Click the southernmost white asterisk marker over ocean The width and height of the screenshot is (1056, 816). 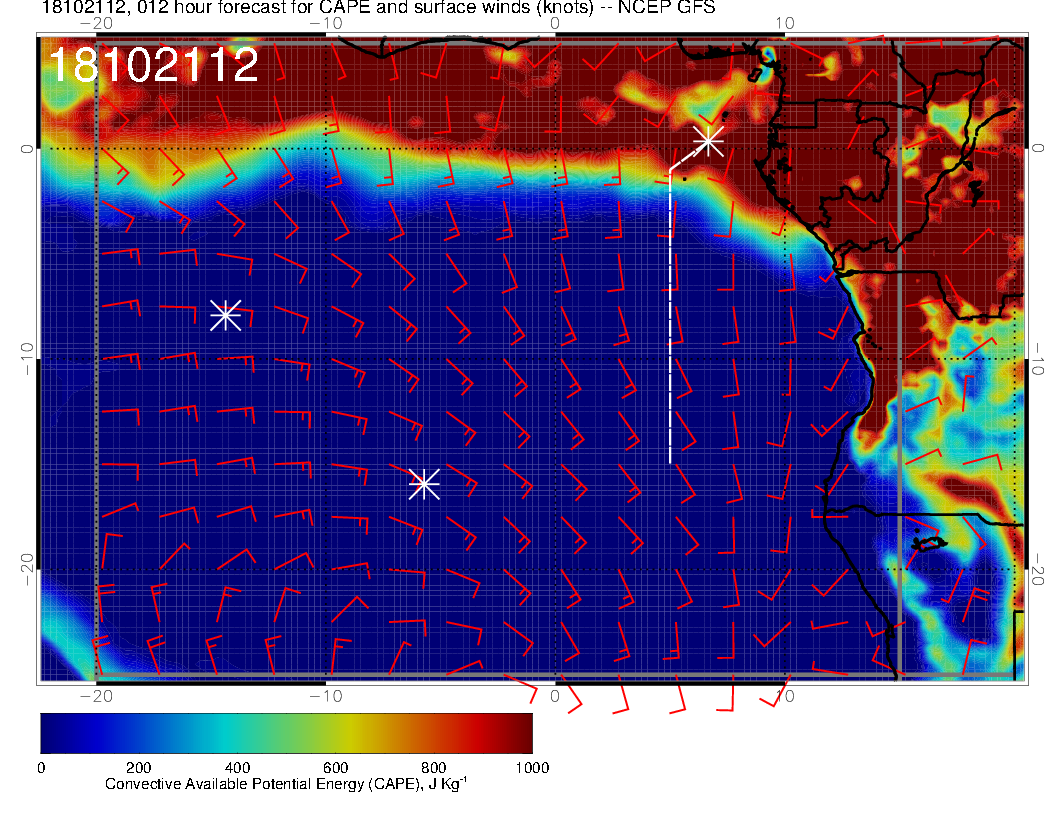point(424,483)
